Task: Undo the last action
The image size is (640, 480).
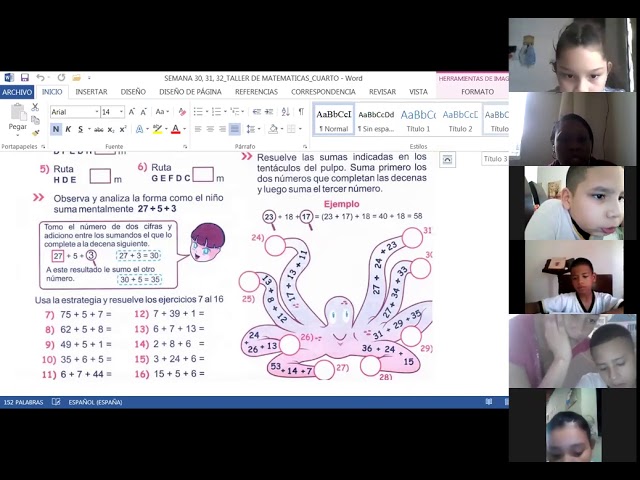Action: pyautogui.click(x=40, y=78)
